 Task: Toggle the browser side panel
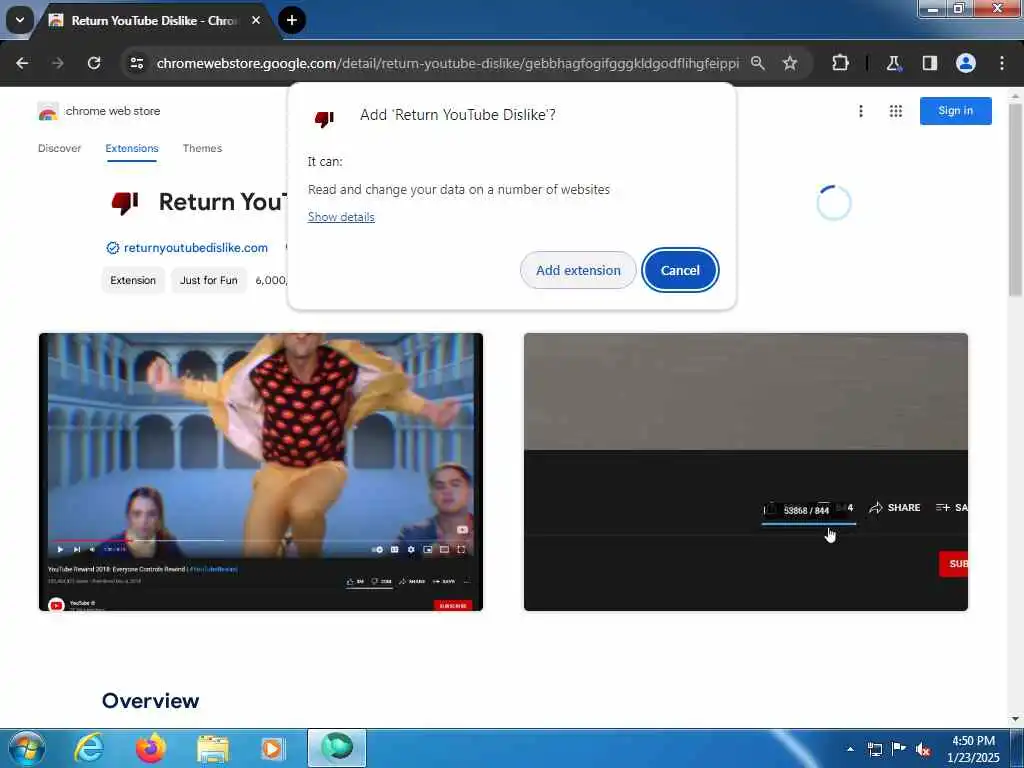(930, 63)
